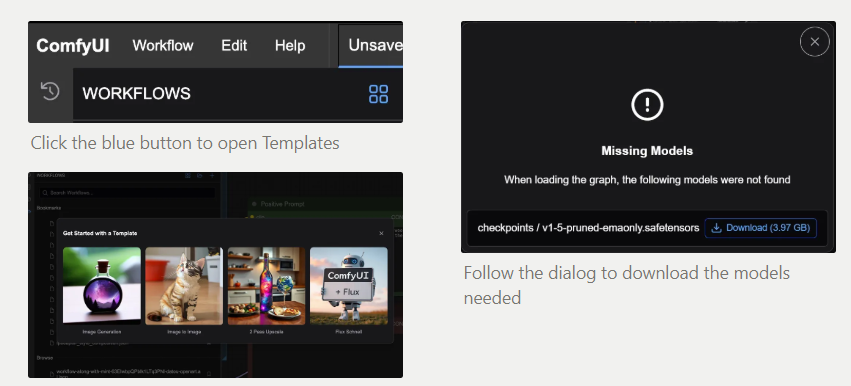Screen dimensions: 851x386
Task: Click the ComfyUI logo text
Action: click(x=73, y=46)
